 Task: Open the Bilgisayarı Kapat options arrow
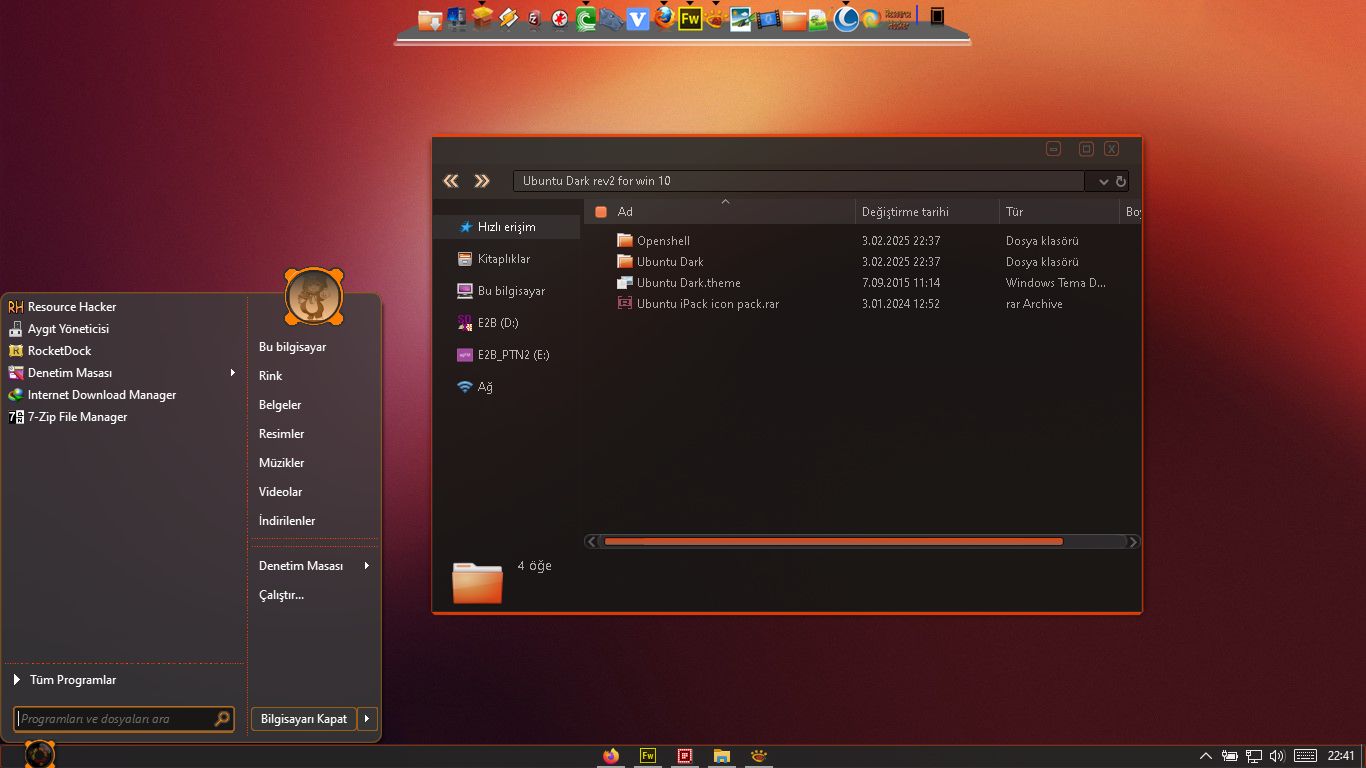pos(368,719)
